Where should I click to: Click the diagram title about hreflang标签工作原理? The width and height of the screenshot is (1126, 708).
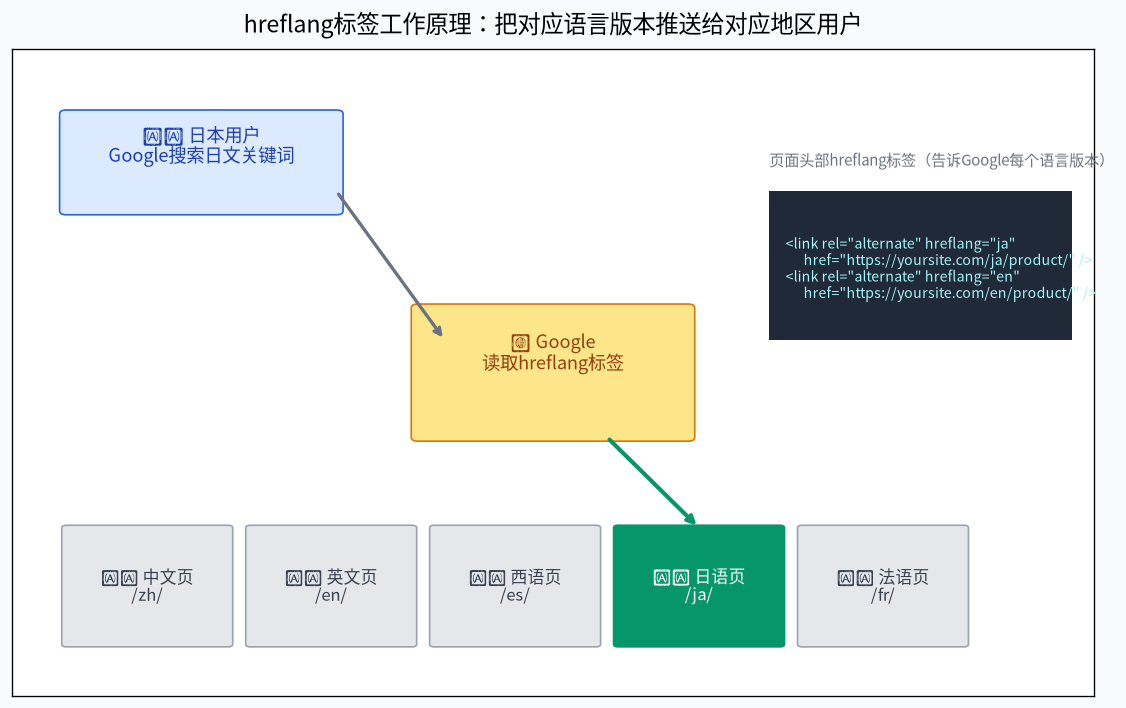point(552,24)
